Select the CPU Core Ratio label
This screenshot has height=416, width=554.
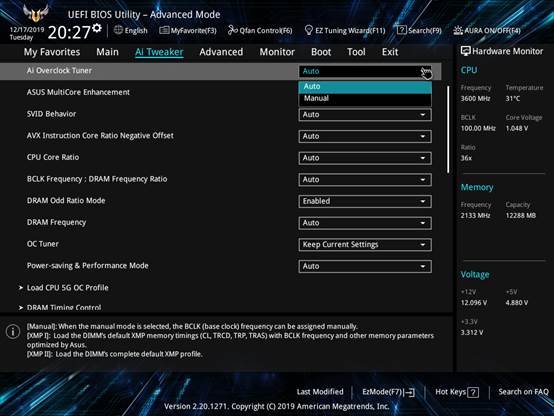[53, 157]
